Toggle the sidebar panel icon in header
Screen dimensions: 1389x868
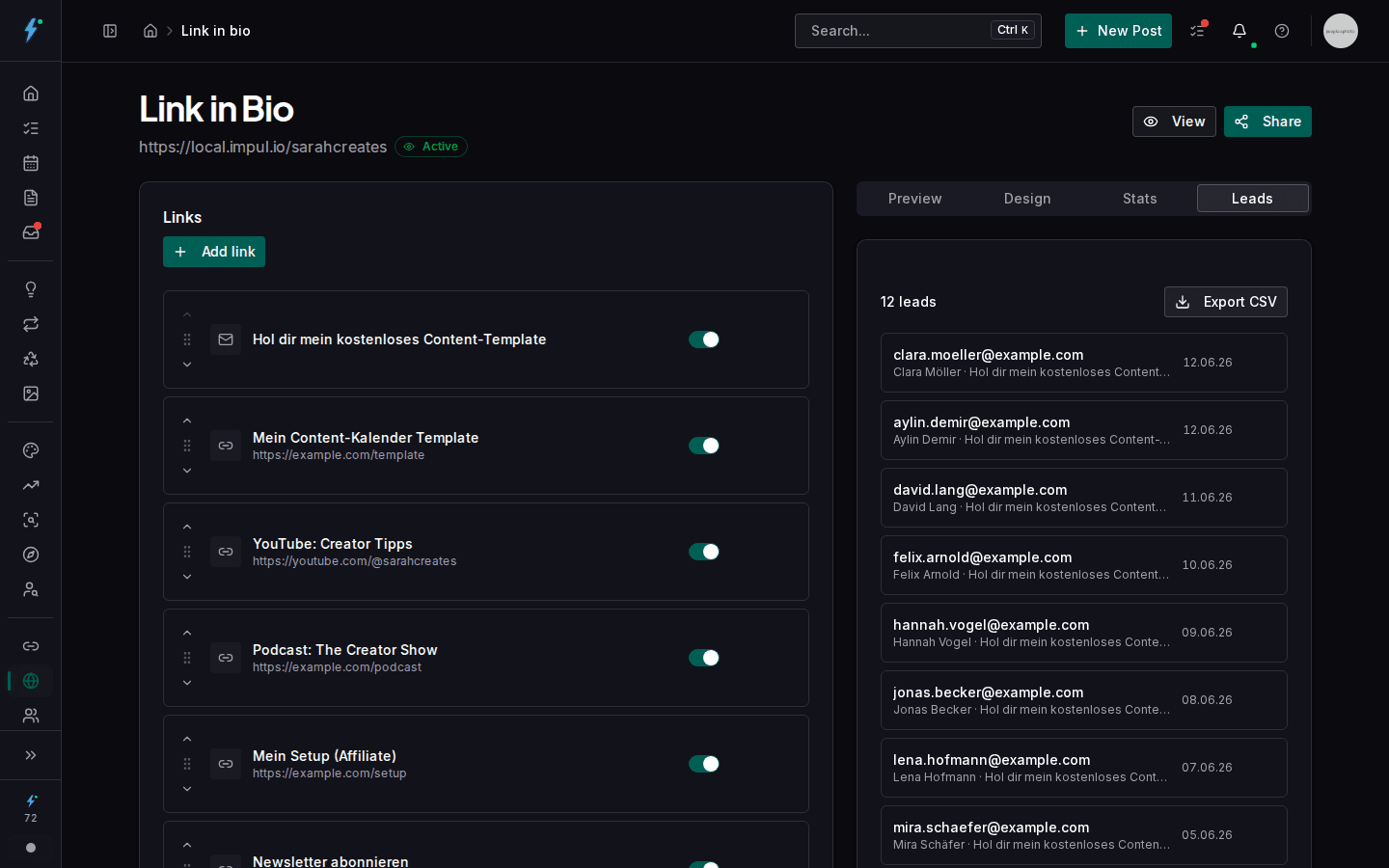pyautogui.click(x=110, y=31)
